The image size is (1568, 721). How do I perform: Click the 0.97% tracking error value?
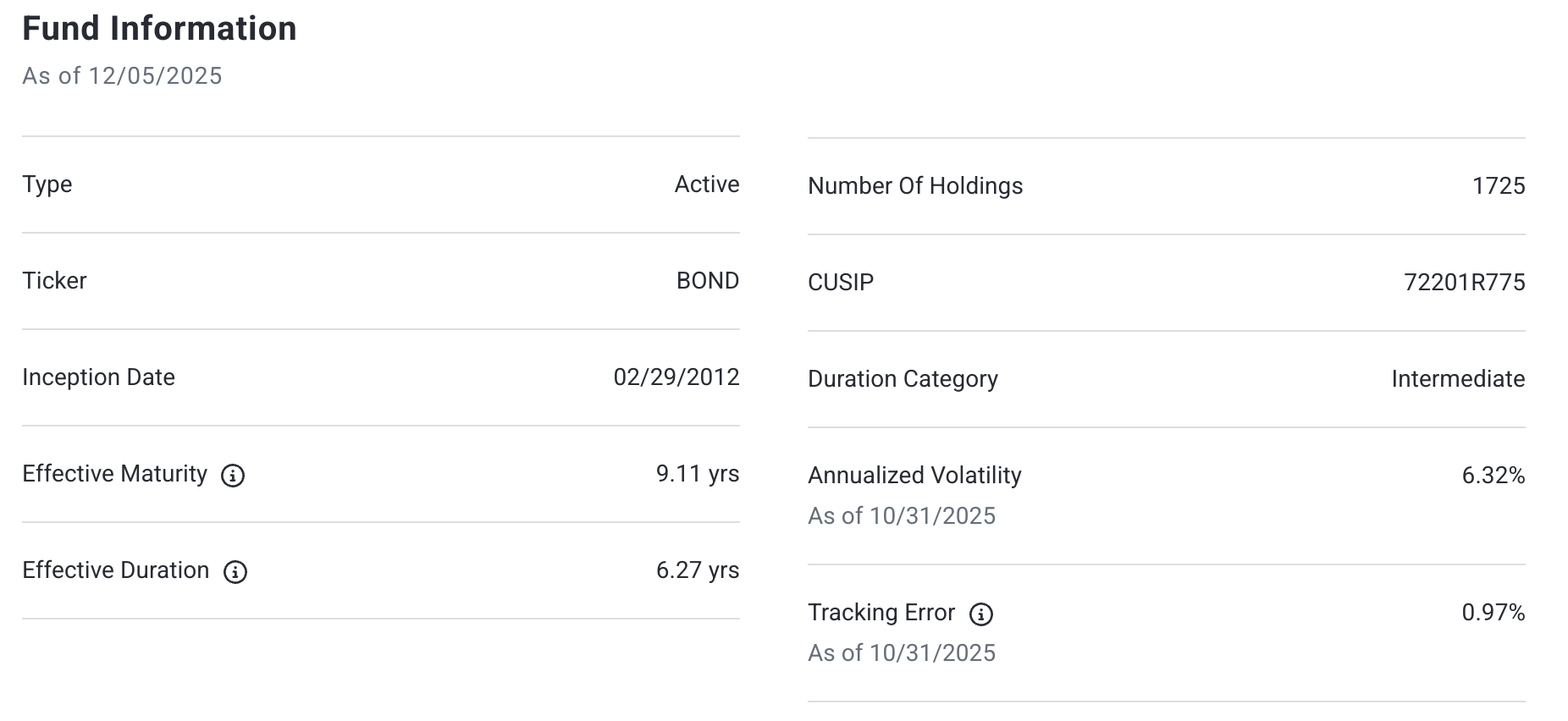click(1493, 613)
